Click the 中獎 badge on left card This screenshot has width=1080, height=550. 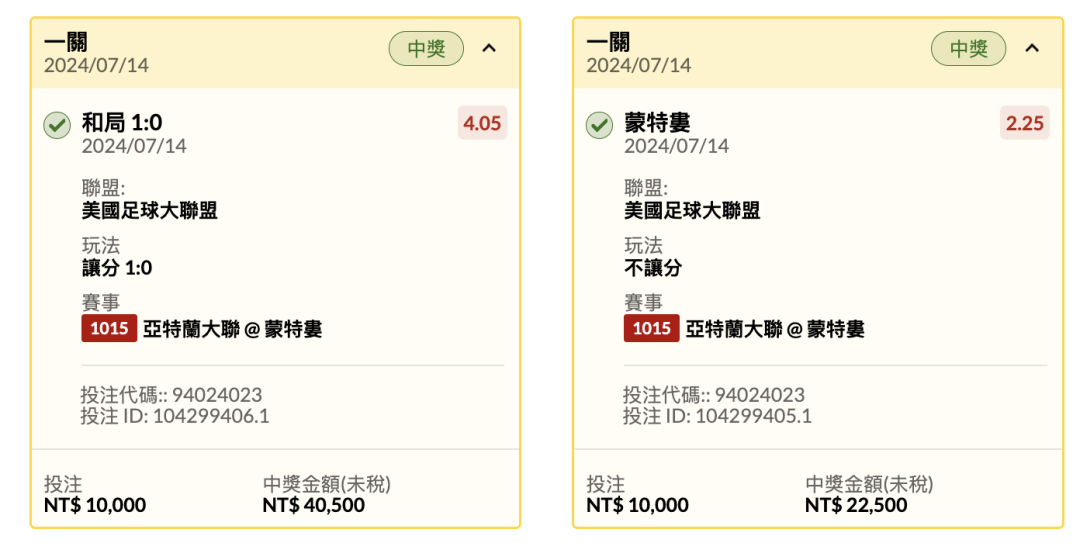426,49
